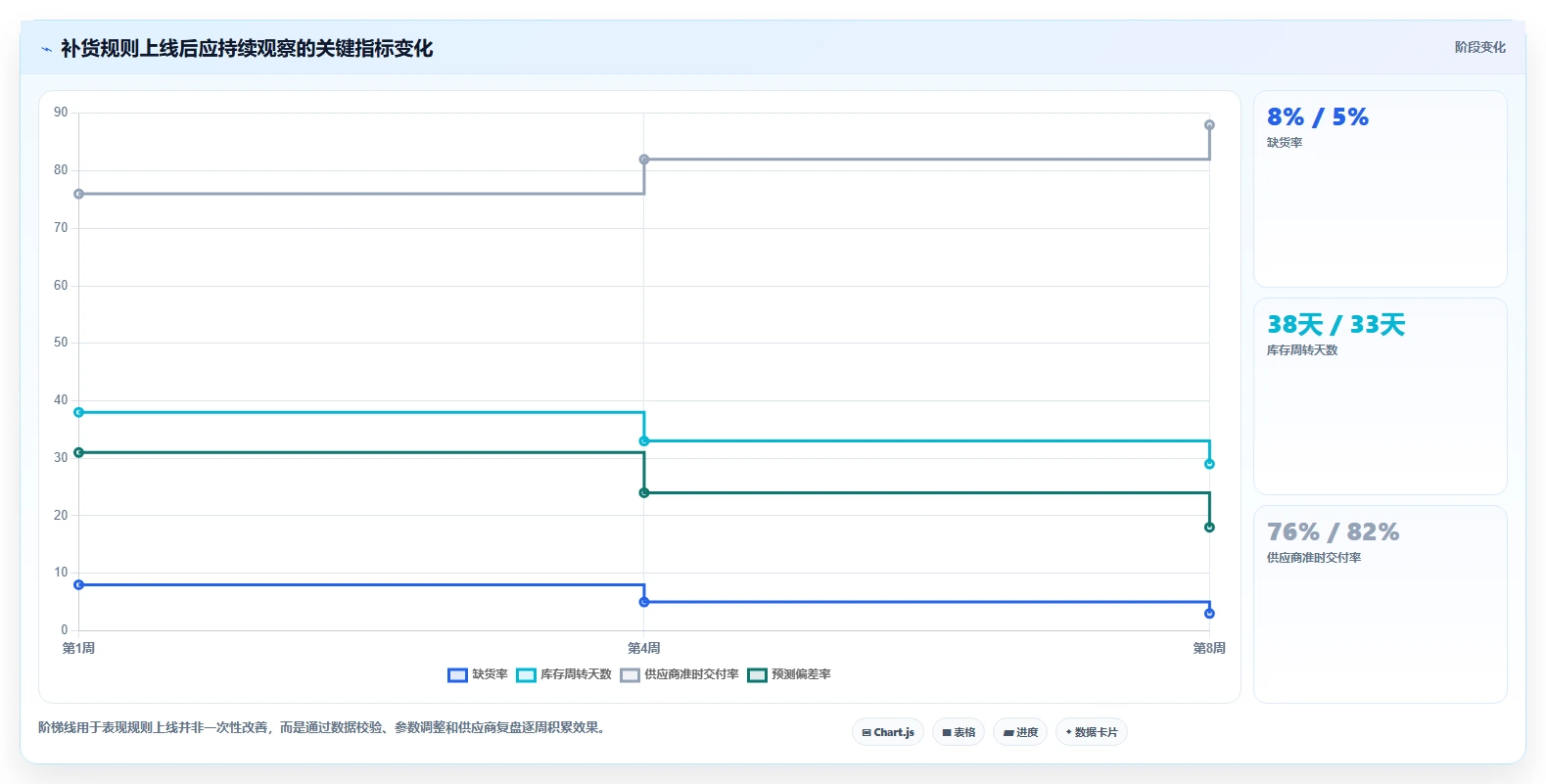Click 供应商准时交付率 point at 第1周
Screen dimensions: 1546x784
[x=78, y=194]
